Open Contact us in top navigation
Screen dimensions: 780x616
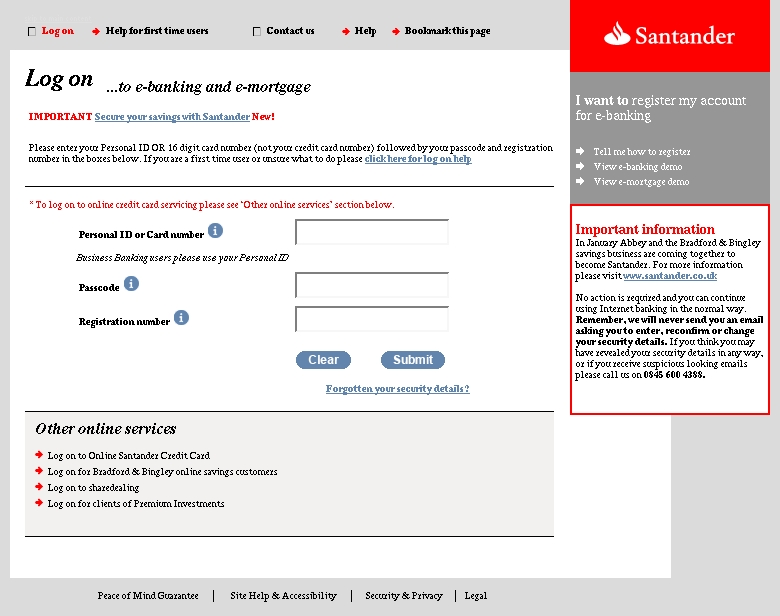tap(290, 31)
